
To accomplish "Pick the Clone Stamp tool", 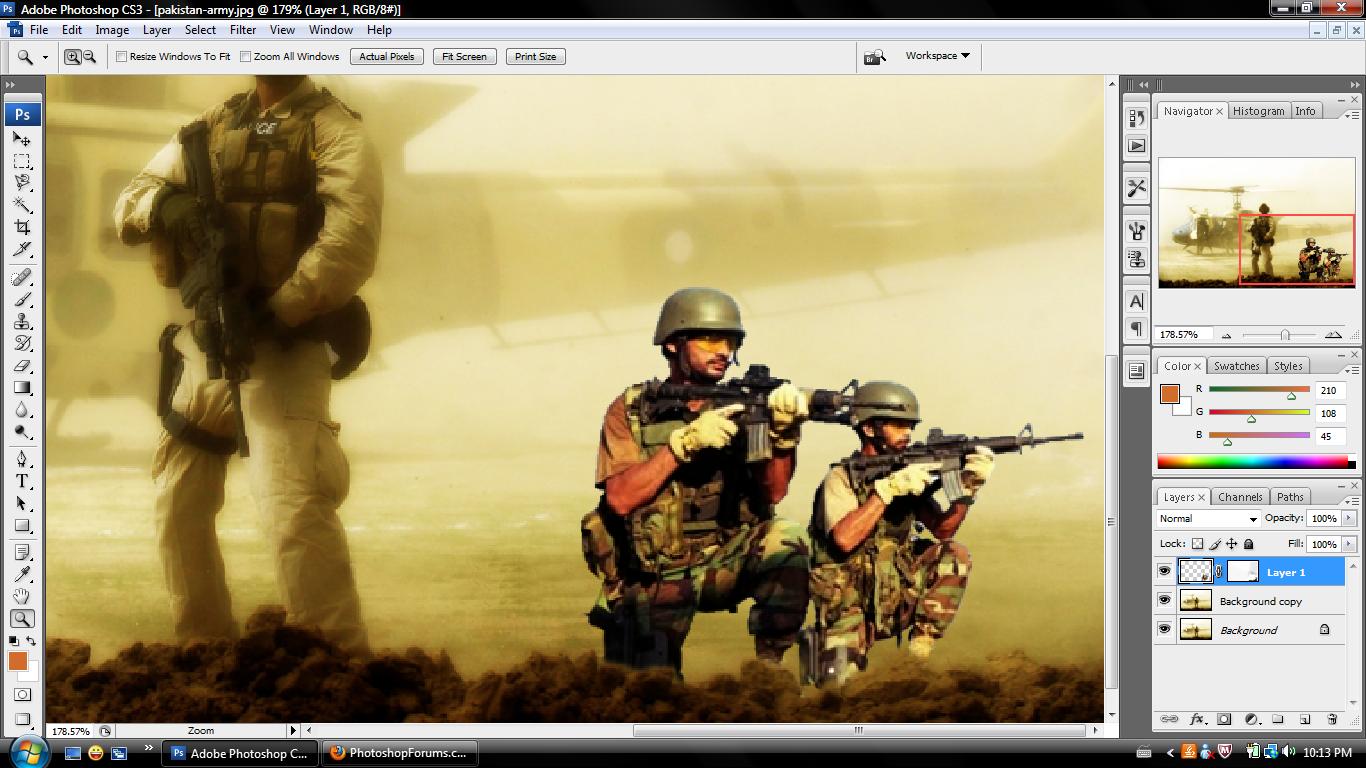I will [22, 322].
